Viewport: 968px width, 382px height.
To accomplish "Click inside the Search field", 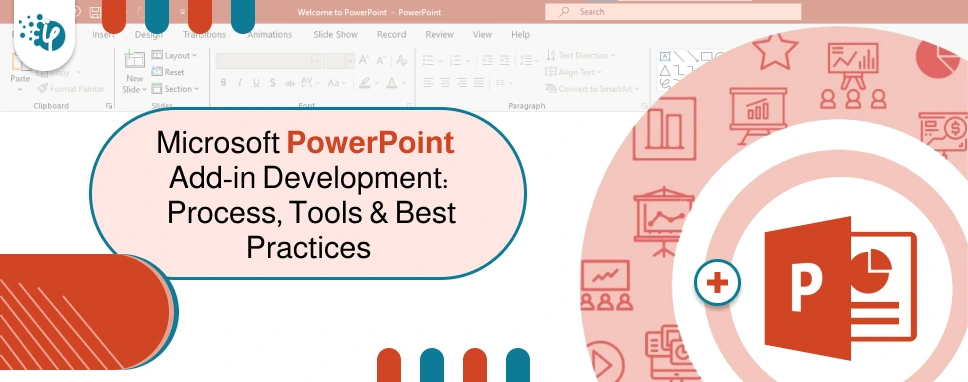I will click(x=673, y=12).
